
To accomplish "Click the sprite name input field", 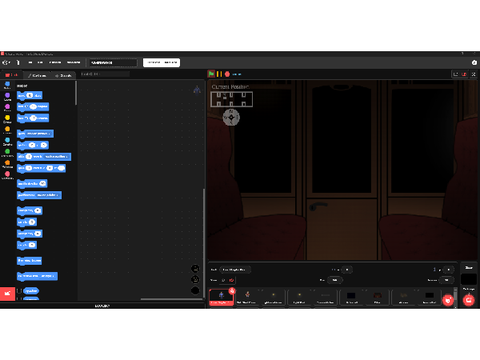I will [x=235, y=270].
